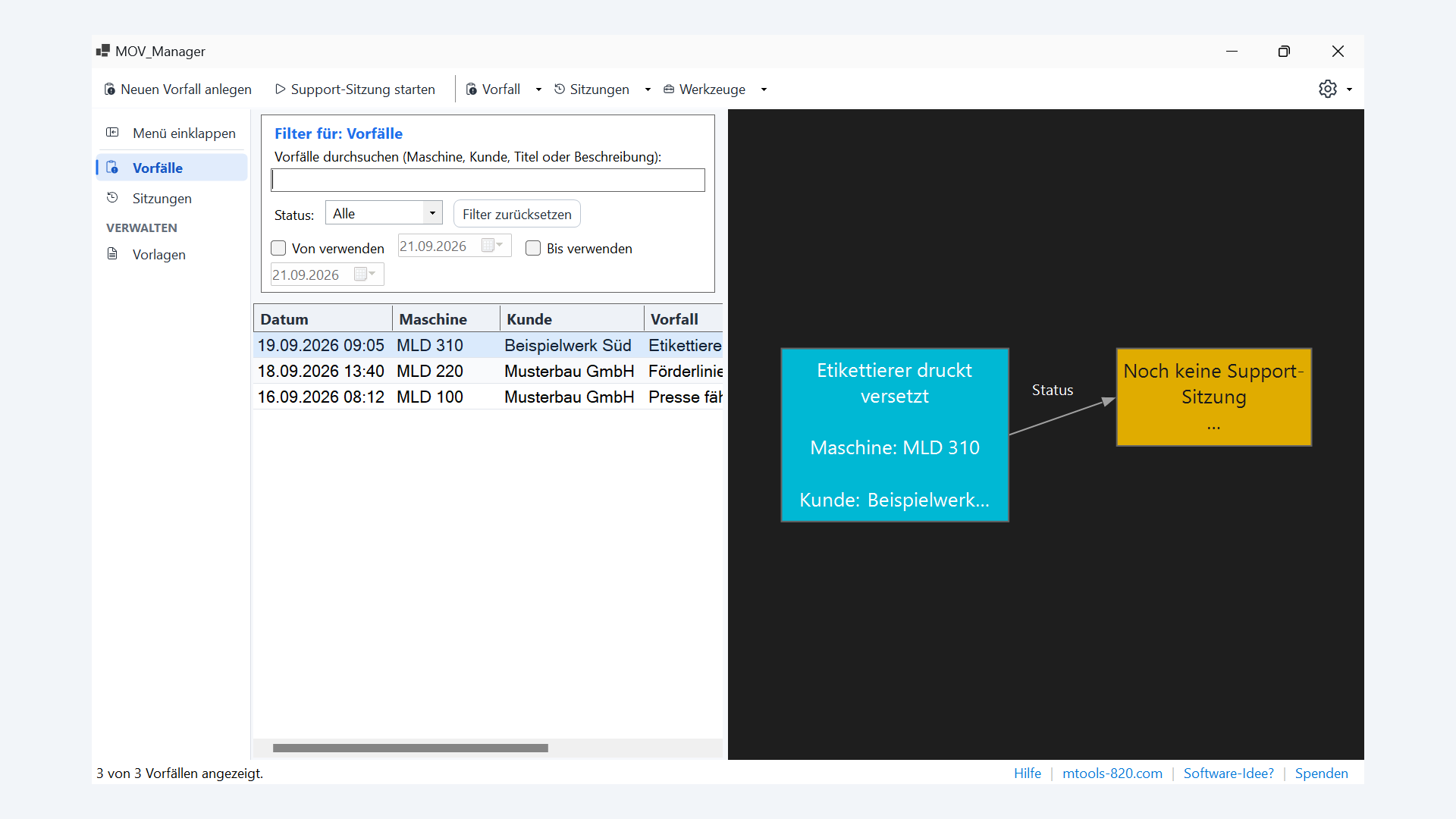
Task: Select Vorfälle in the sidebar
Action: tap(172, 168)
